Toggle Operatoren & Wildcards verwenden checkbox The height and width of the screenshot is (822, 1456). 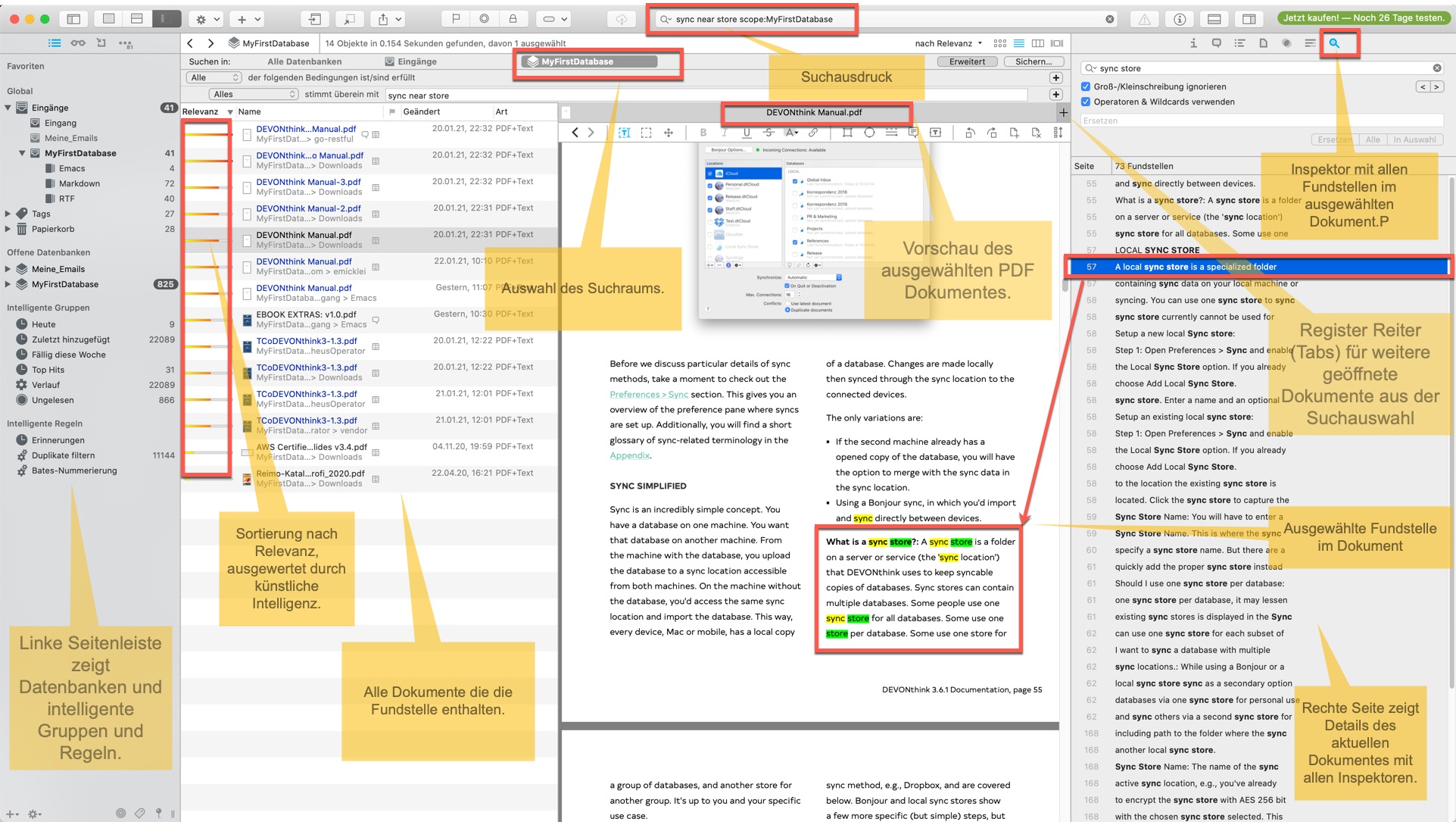point(1086,102)
